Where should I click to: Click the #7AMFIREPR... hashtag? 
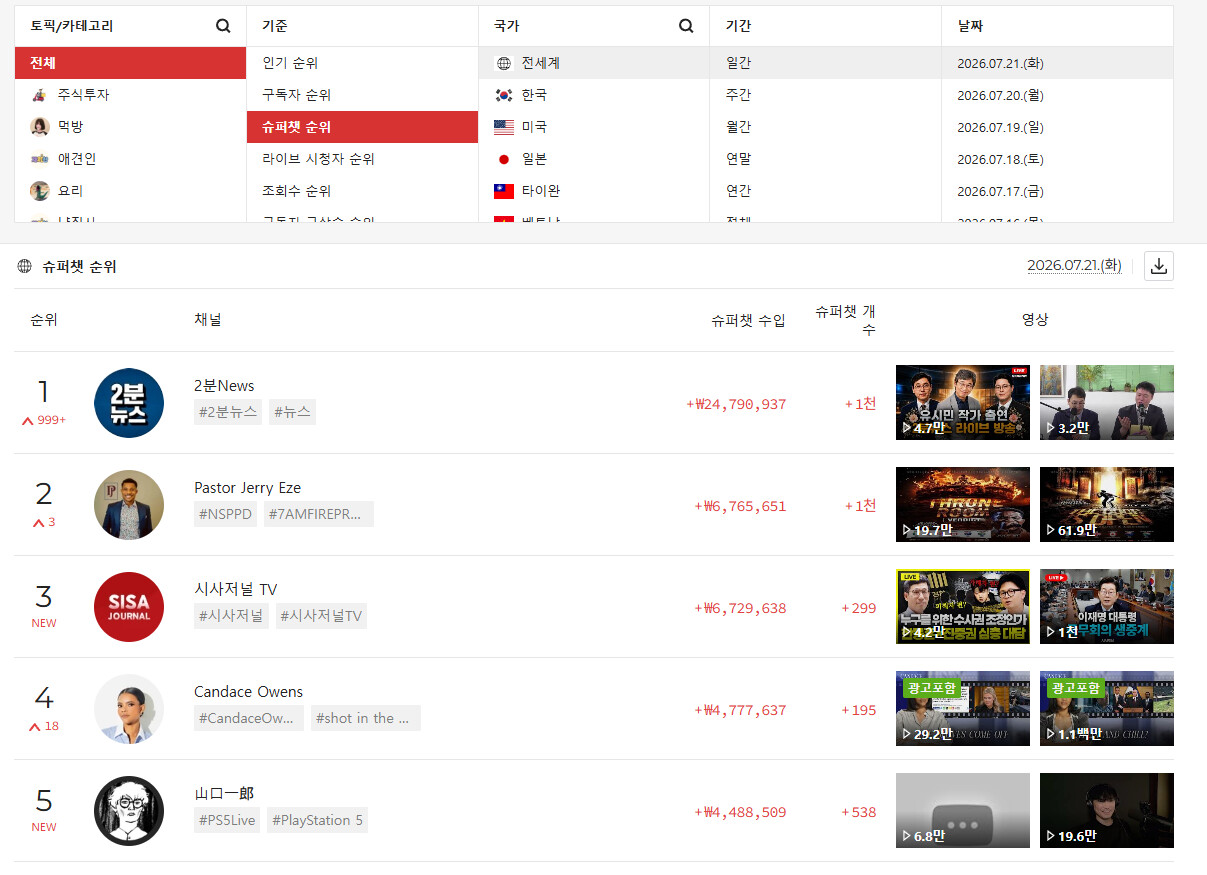point(319,514)
